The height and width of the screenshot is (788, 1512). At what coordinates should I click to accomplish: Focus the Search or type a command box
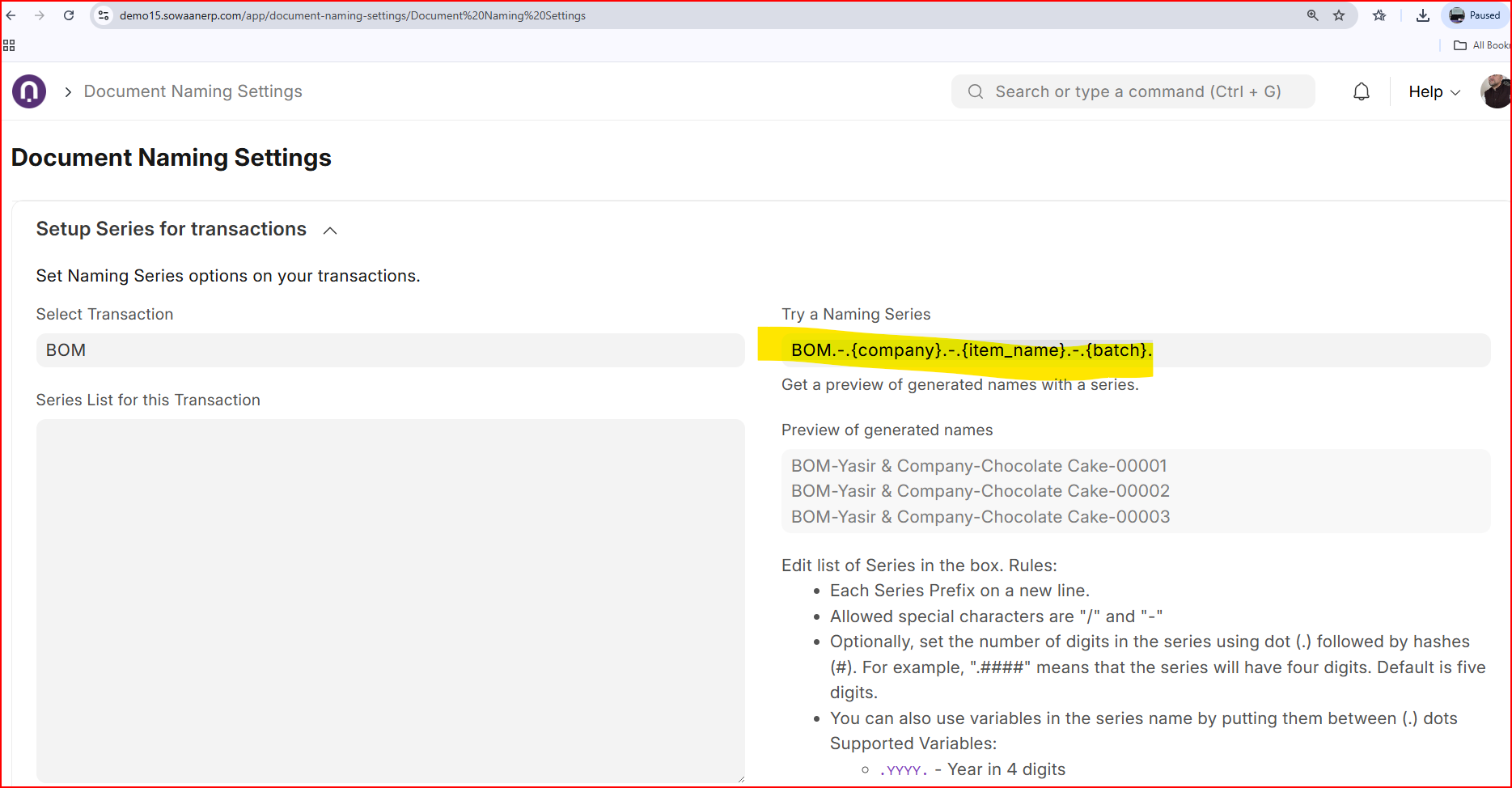1133,91
